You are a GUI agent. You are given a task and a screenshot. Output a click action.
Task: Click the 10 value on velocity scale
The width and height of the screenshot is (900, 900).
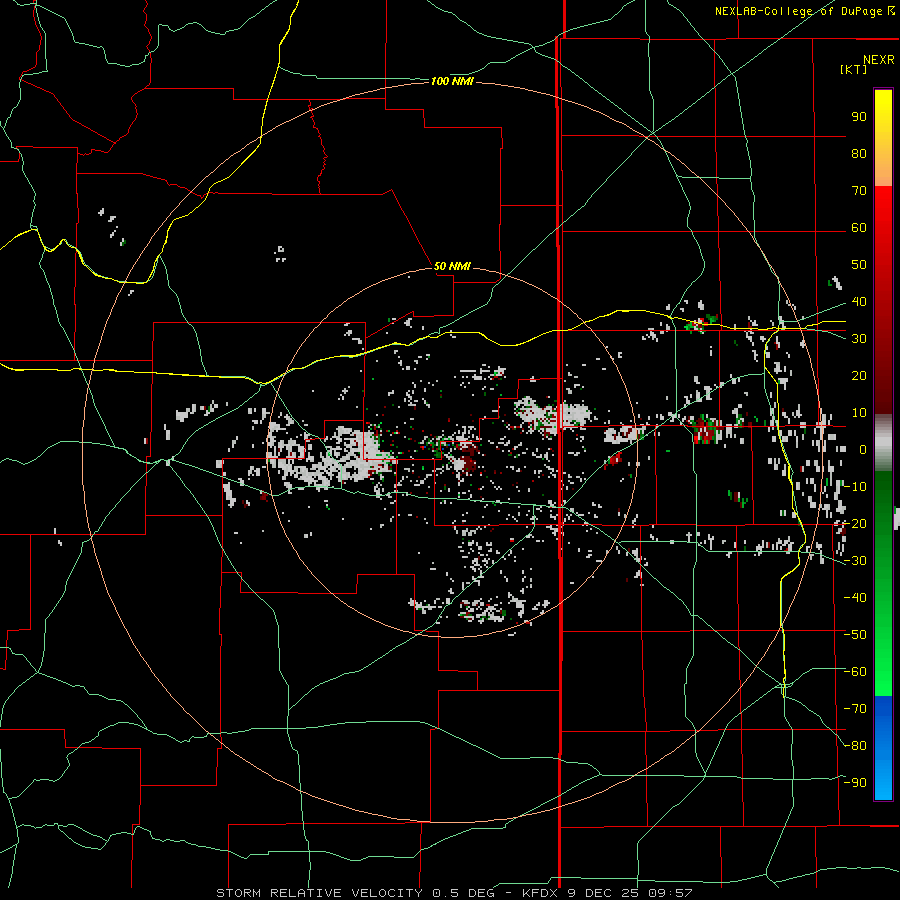(x=859, y=413)
